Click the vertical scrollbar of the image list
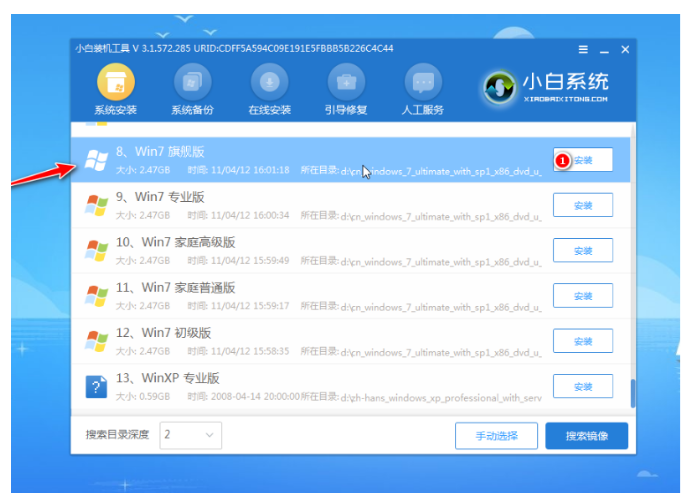 [630, 393]
